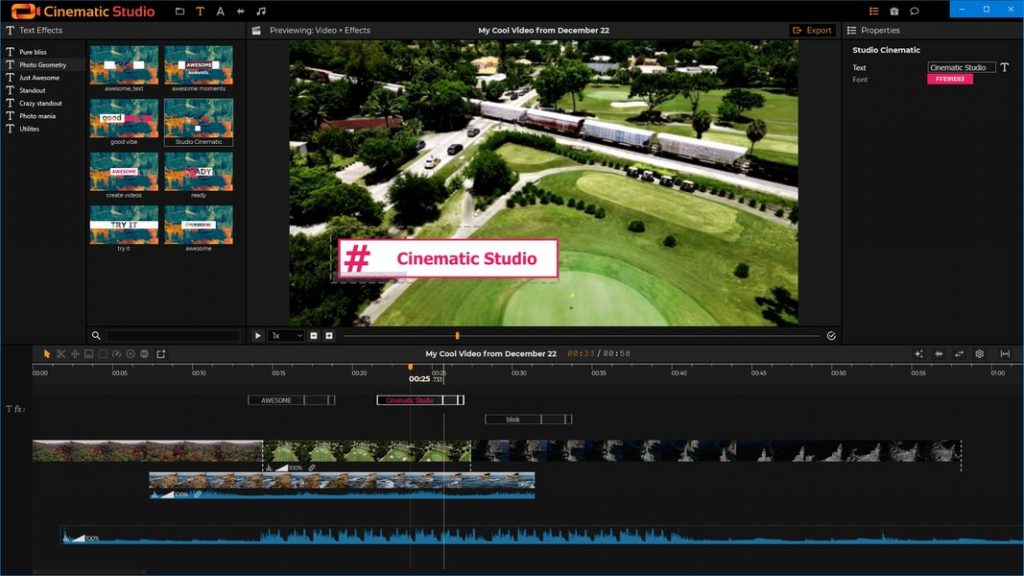Image resolution: width=1024 pixels, height=576 pixels.
Task: Select the Utilites category under Text Effects
Action: click(33, 129)
